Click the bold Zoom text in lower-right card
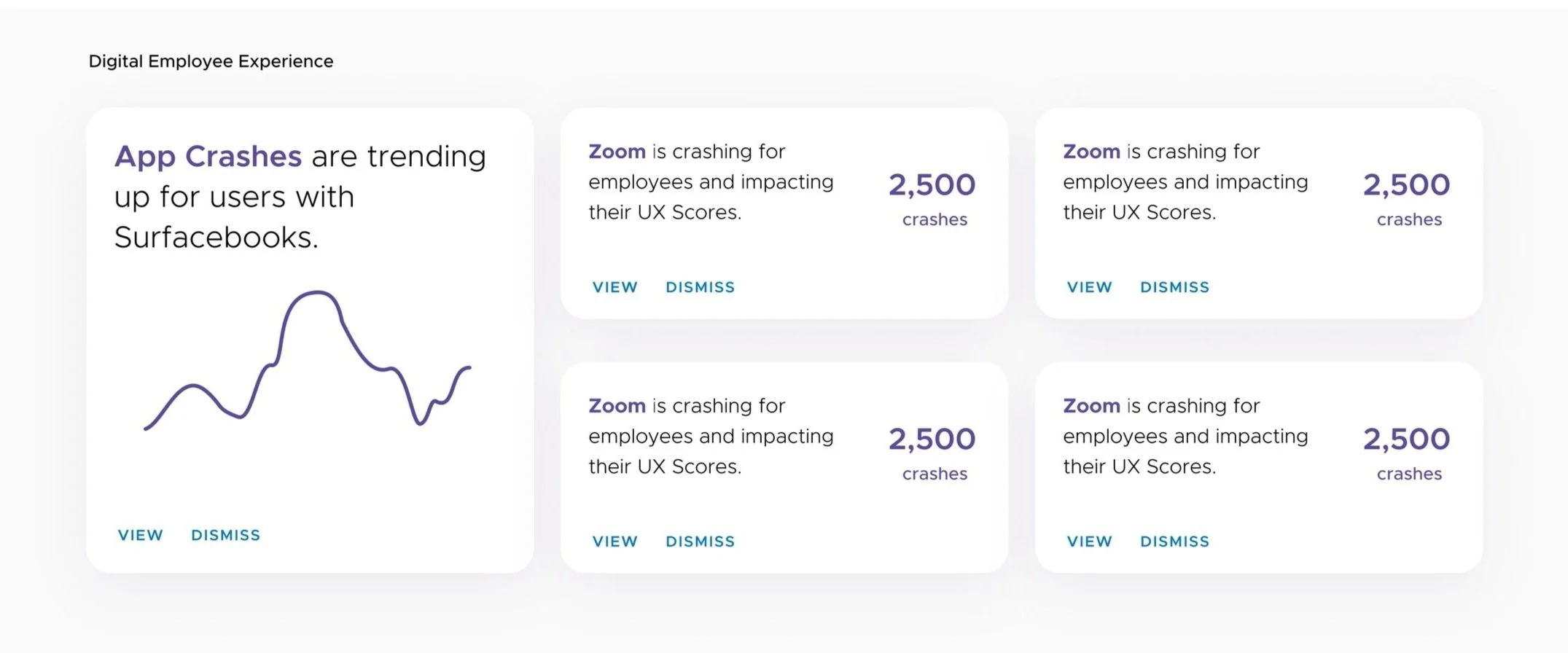 tap(1091, 406)
